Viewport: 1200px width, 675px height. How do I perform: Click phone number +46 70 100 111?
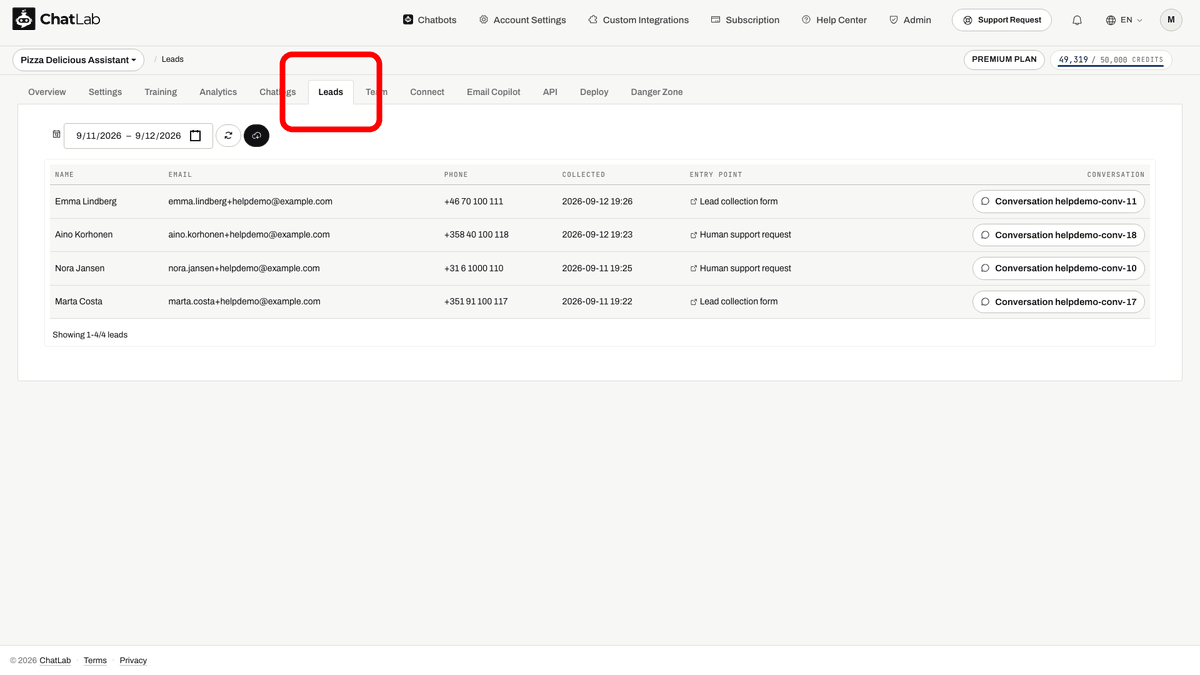point(474,201)
